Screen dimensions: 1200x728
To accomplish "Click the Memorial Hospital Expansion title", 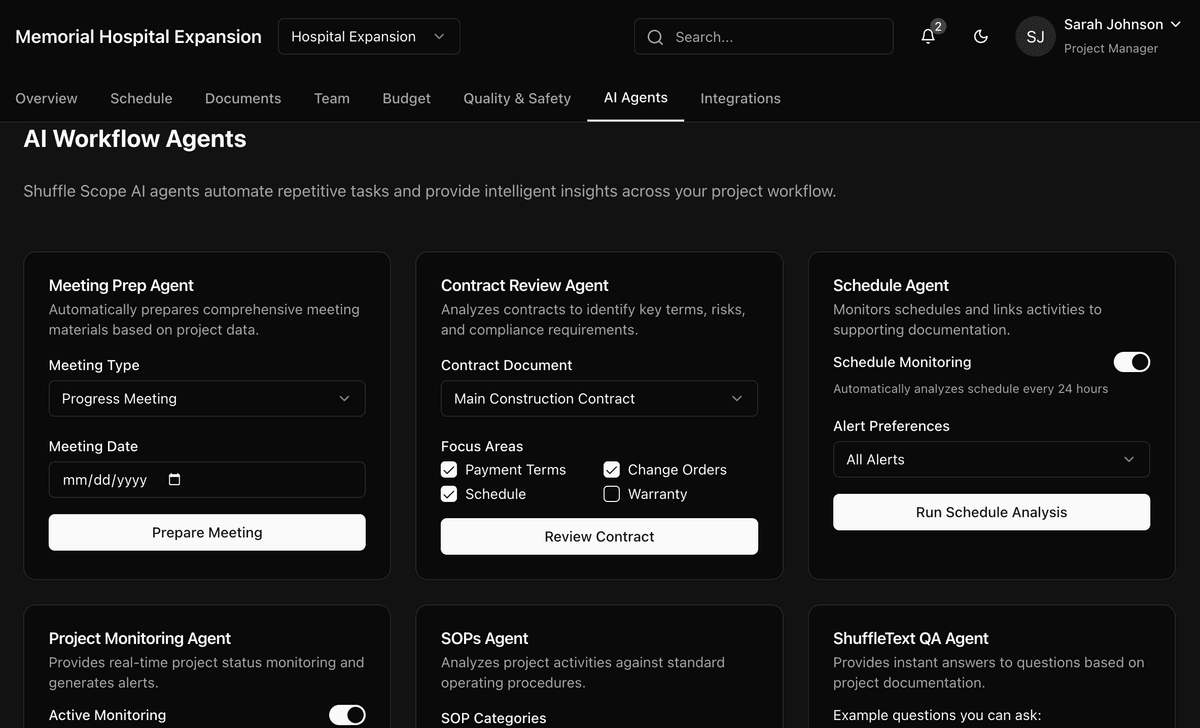I will point(139,36).
